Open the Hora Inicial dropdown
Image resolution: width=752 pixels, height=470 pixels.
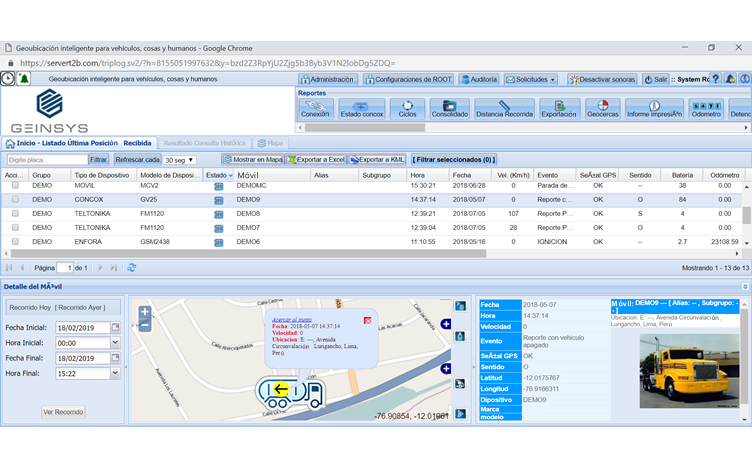click(x=115, y=342)
